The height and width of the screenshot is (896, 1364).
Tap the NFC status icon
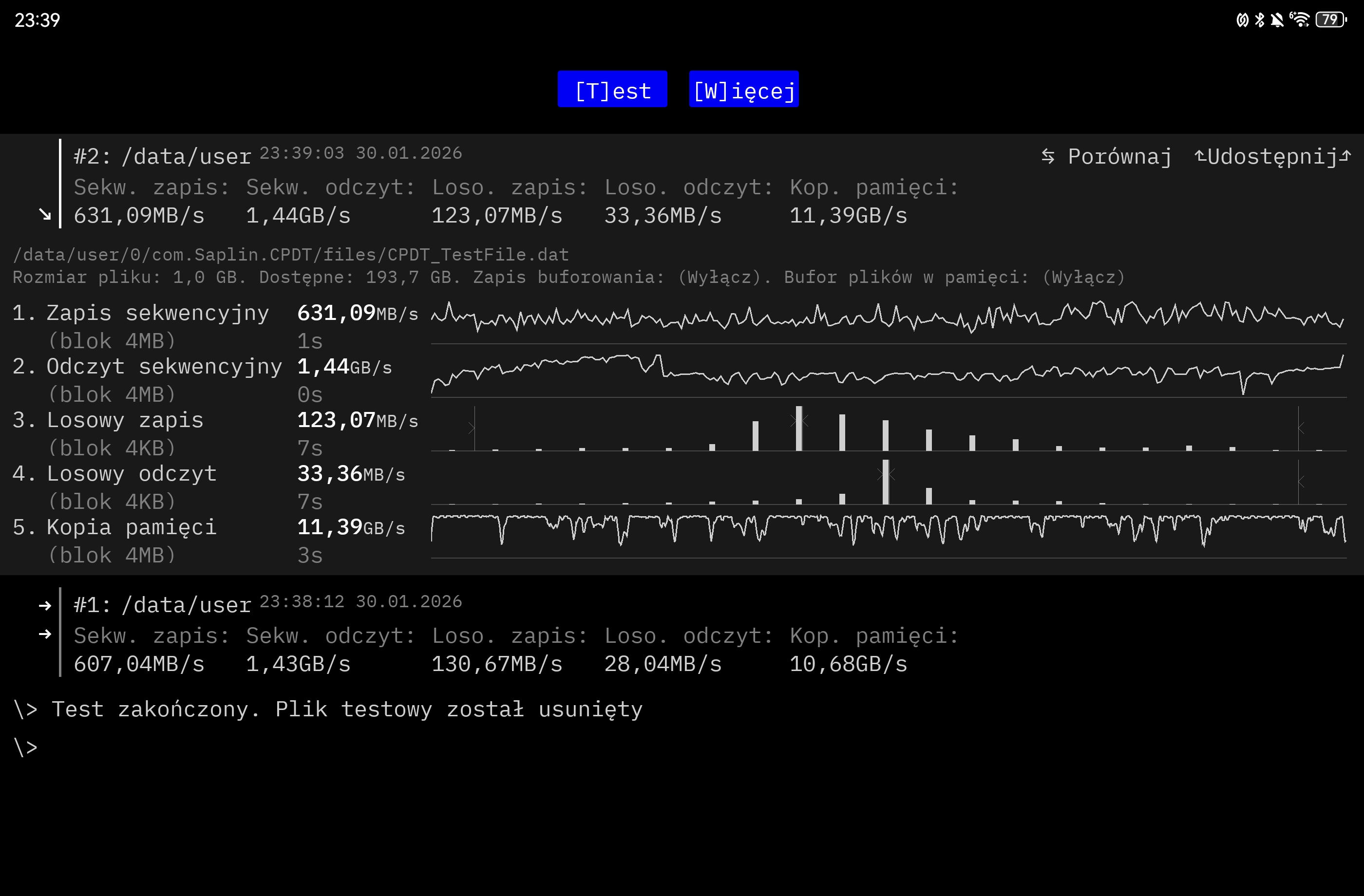(1242, 20)
